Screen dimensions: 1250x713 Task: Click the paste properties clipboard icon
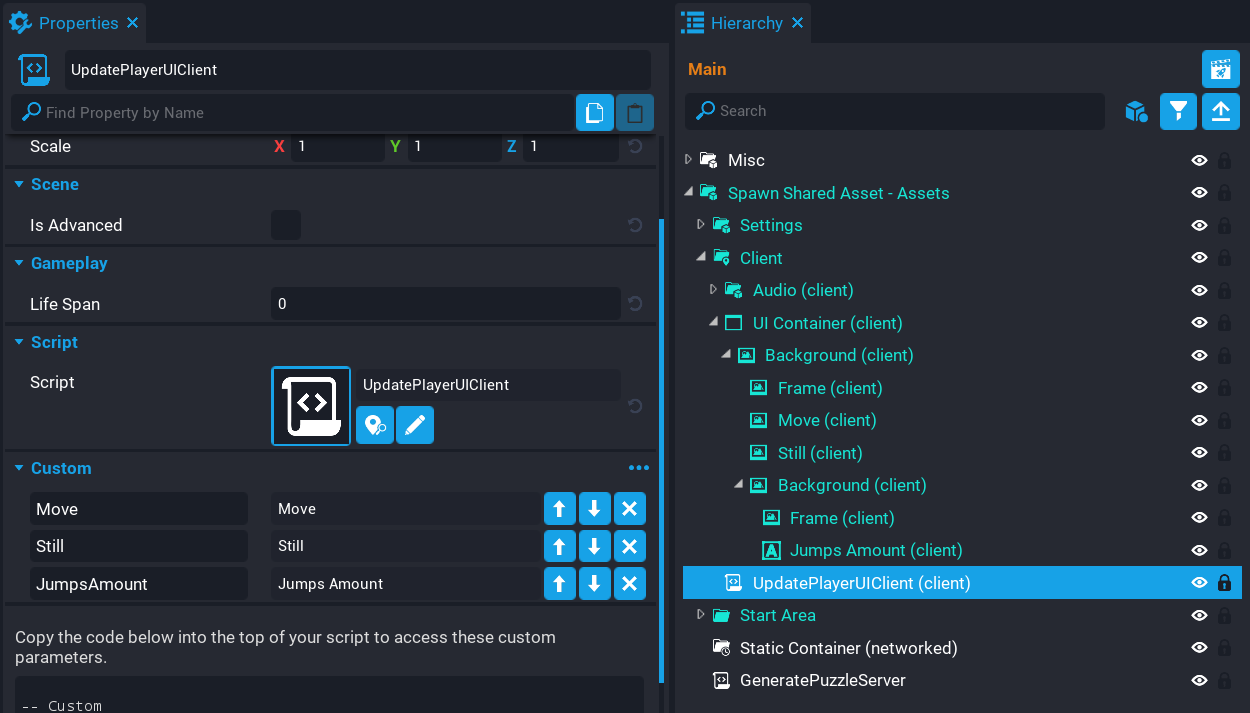[634, 113]
